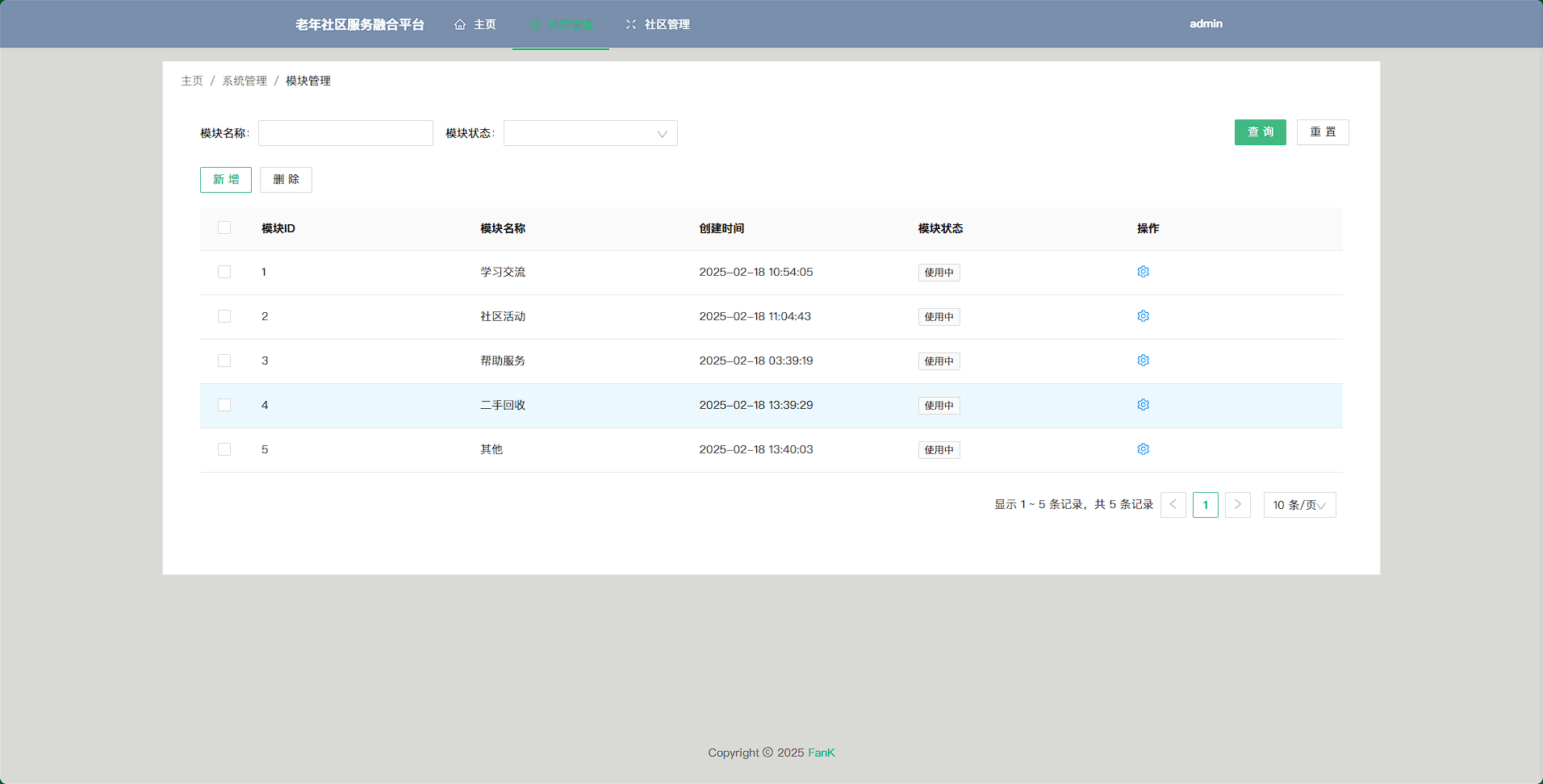Image resolution: width=1543 pixels, height=784 pixels.
Task: Click the 二手回收 module name cell
Action: (503, 405)
